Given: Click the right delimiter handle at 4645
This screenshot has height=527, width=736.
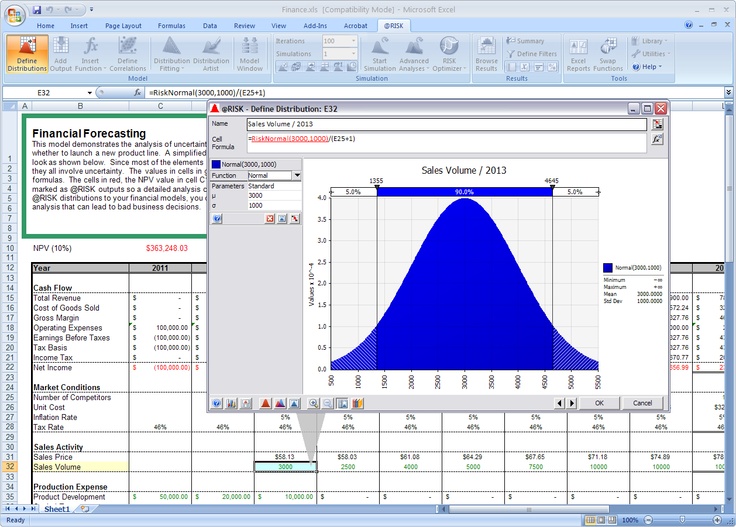Looking at the screenshot, I should (552, 187).
